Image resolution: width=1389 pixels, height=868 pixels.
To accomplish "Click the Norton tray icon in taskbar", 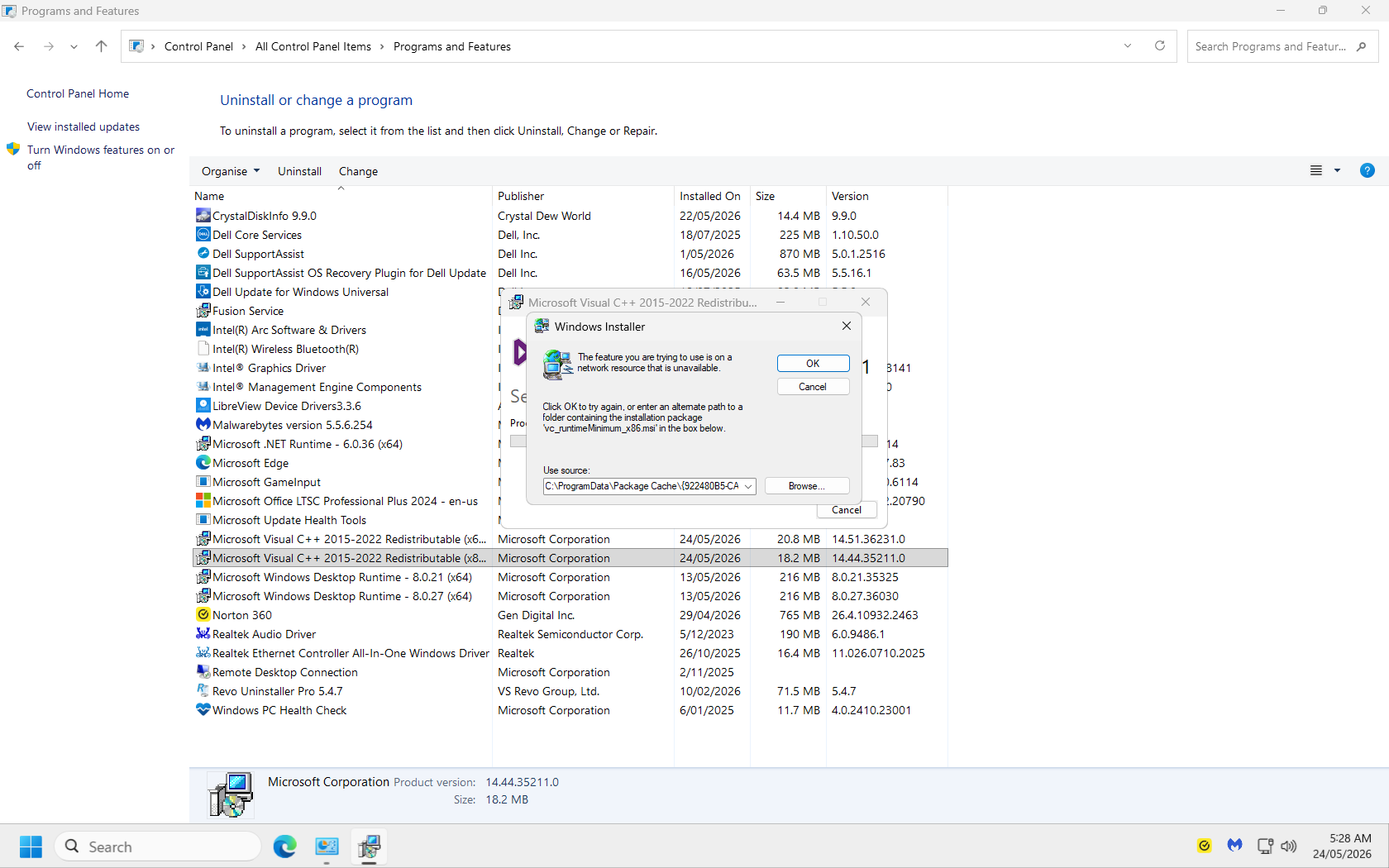I will [x=1205, y=846].
